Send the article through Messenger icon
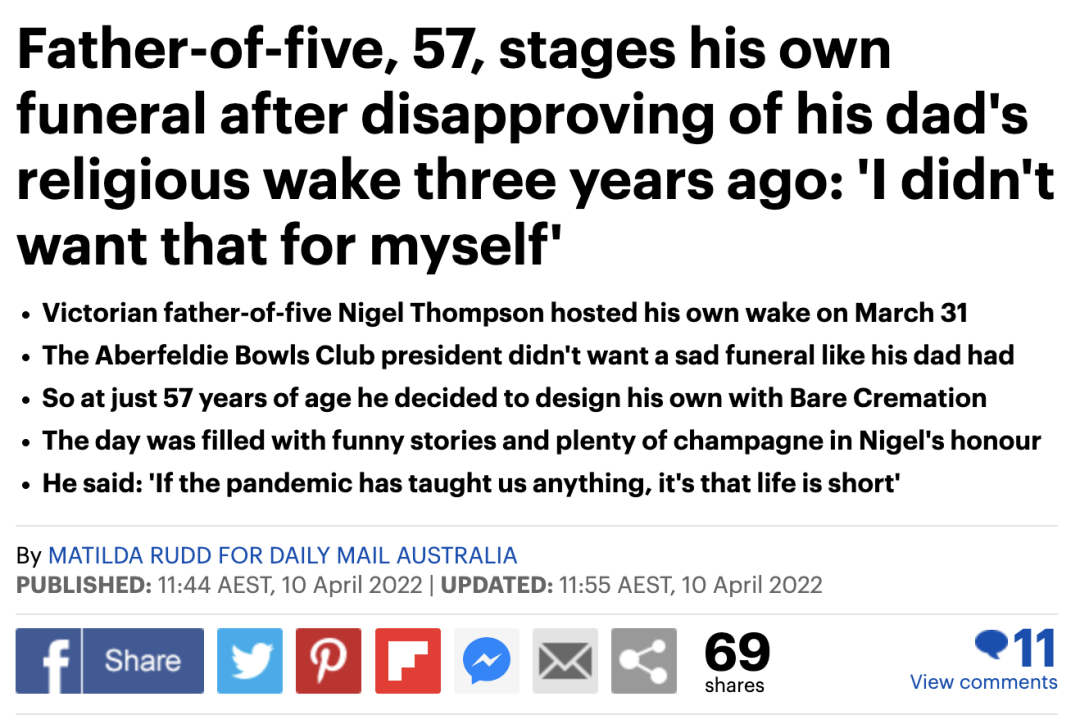 point(487,660)
